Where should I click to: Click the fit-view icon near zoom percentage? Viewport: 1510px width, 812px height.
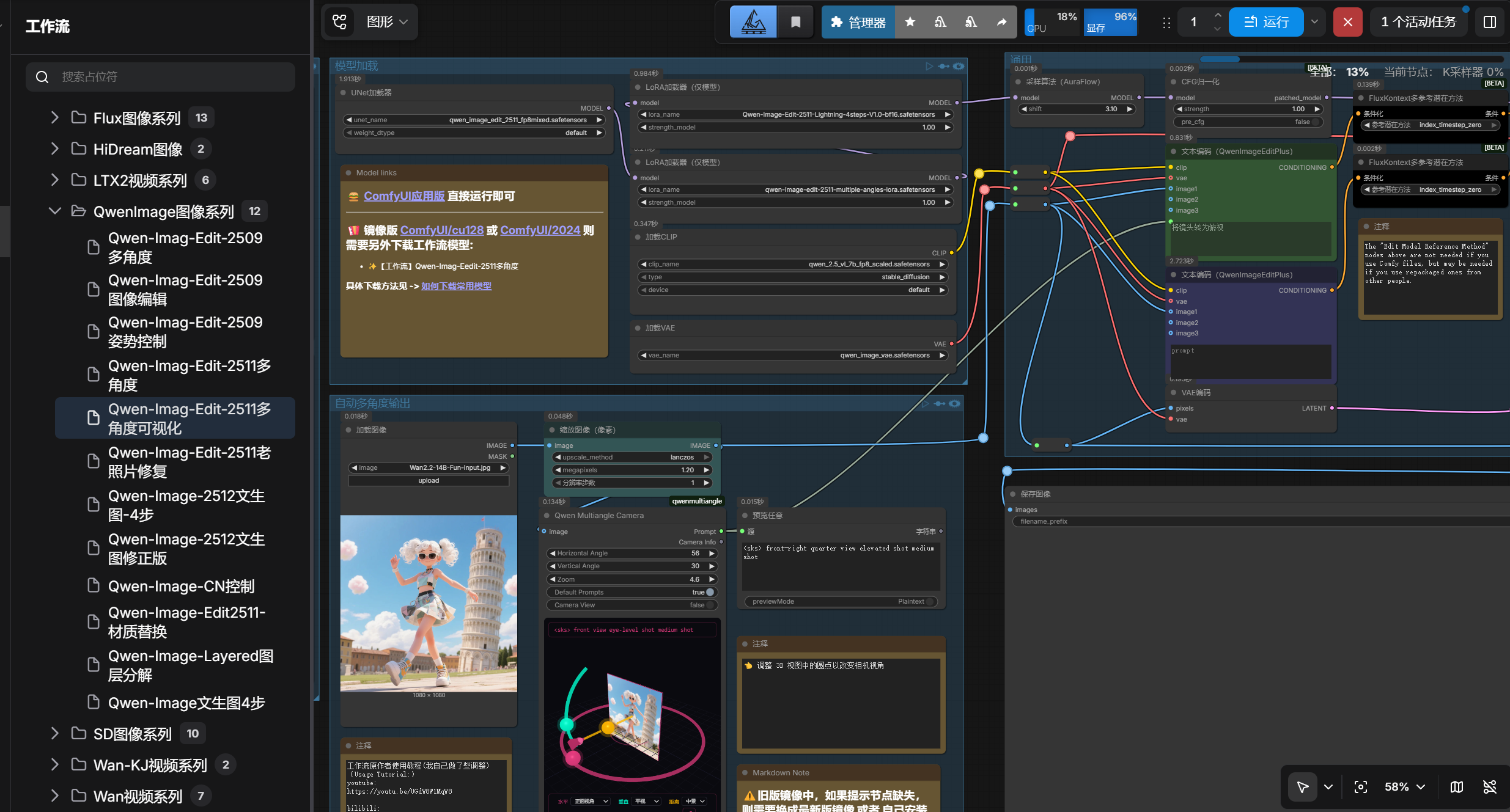click(x=1360, y=787)
